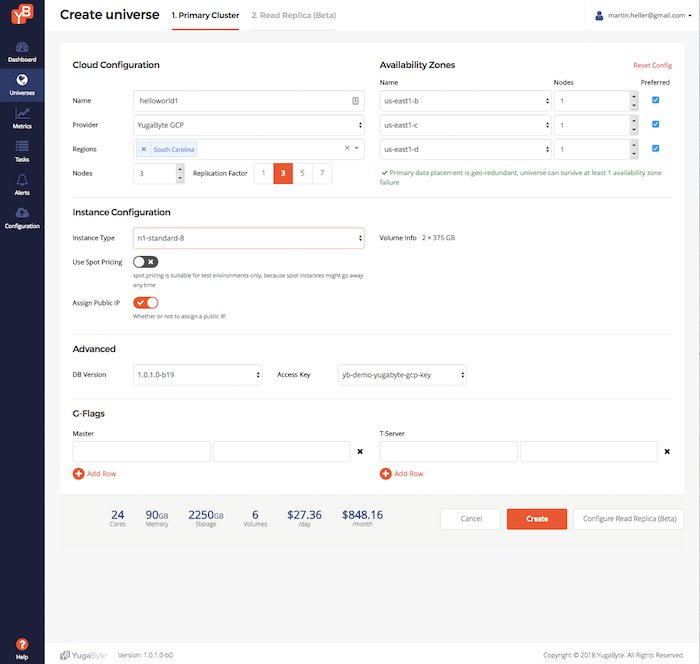The width and height of the screenshot is (700, 664).
Task: Open the Instance Type dropdown n1-standard-8
Action: click(249, 238)
